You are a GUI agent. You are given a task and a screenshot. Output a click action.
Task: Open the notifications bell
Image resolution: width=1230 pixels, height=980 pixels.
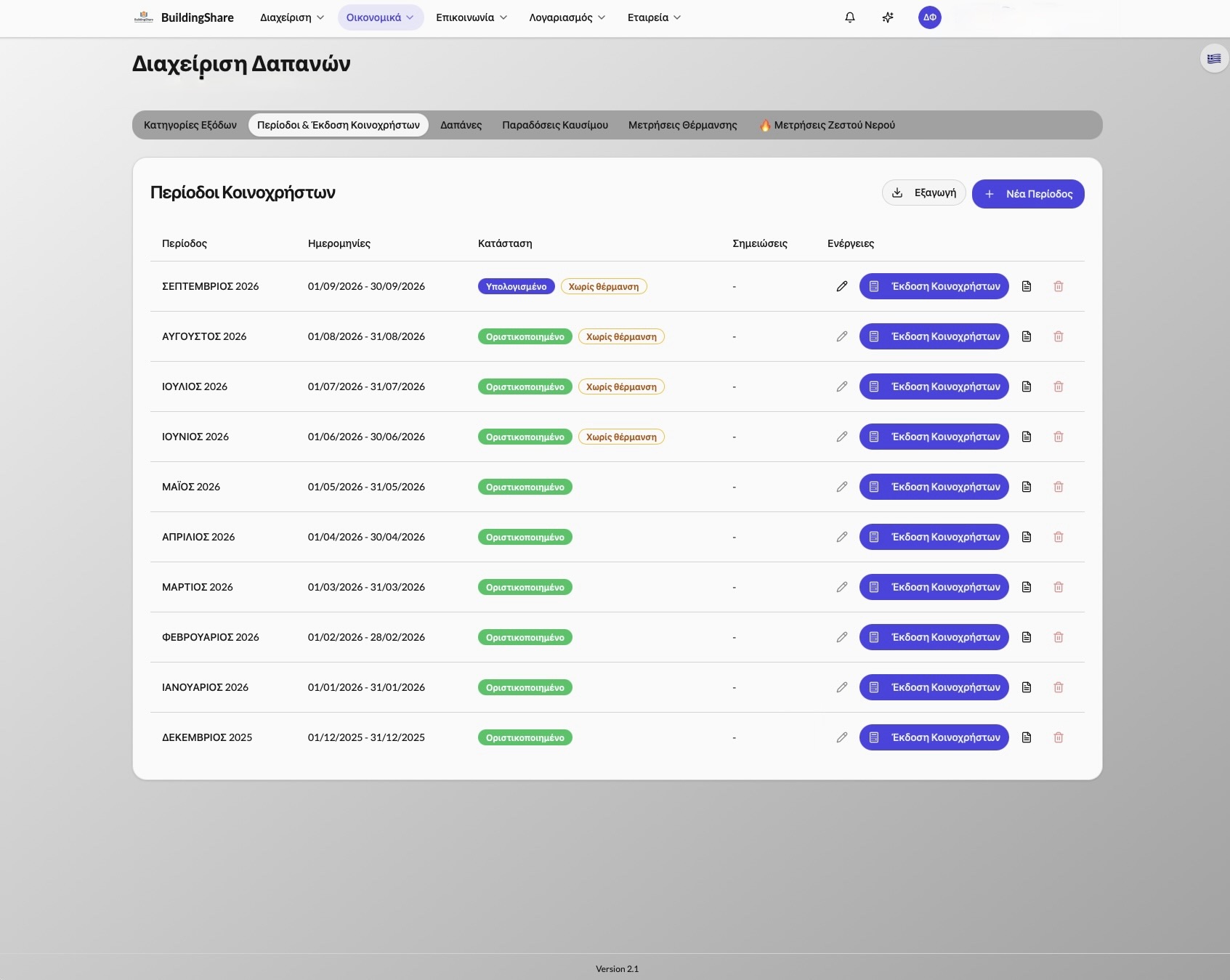pos(850,17)
